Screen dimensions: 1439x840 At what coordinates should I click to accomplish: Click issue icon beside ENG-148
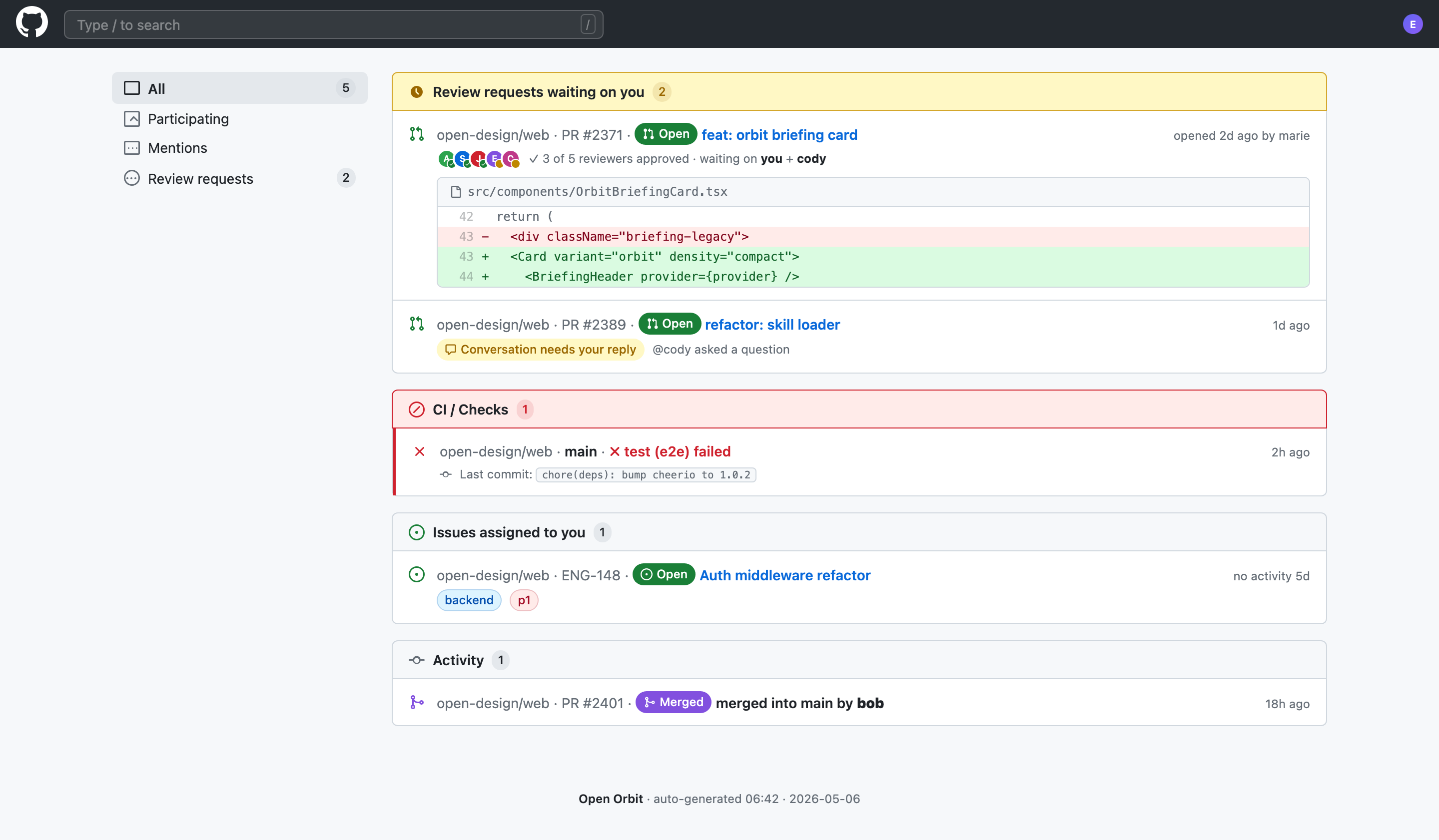(x=417, y=575)
